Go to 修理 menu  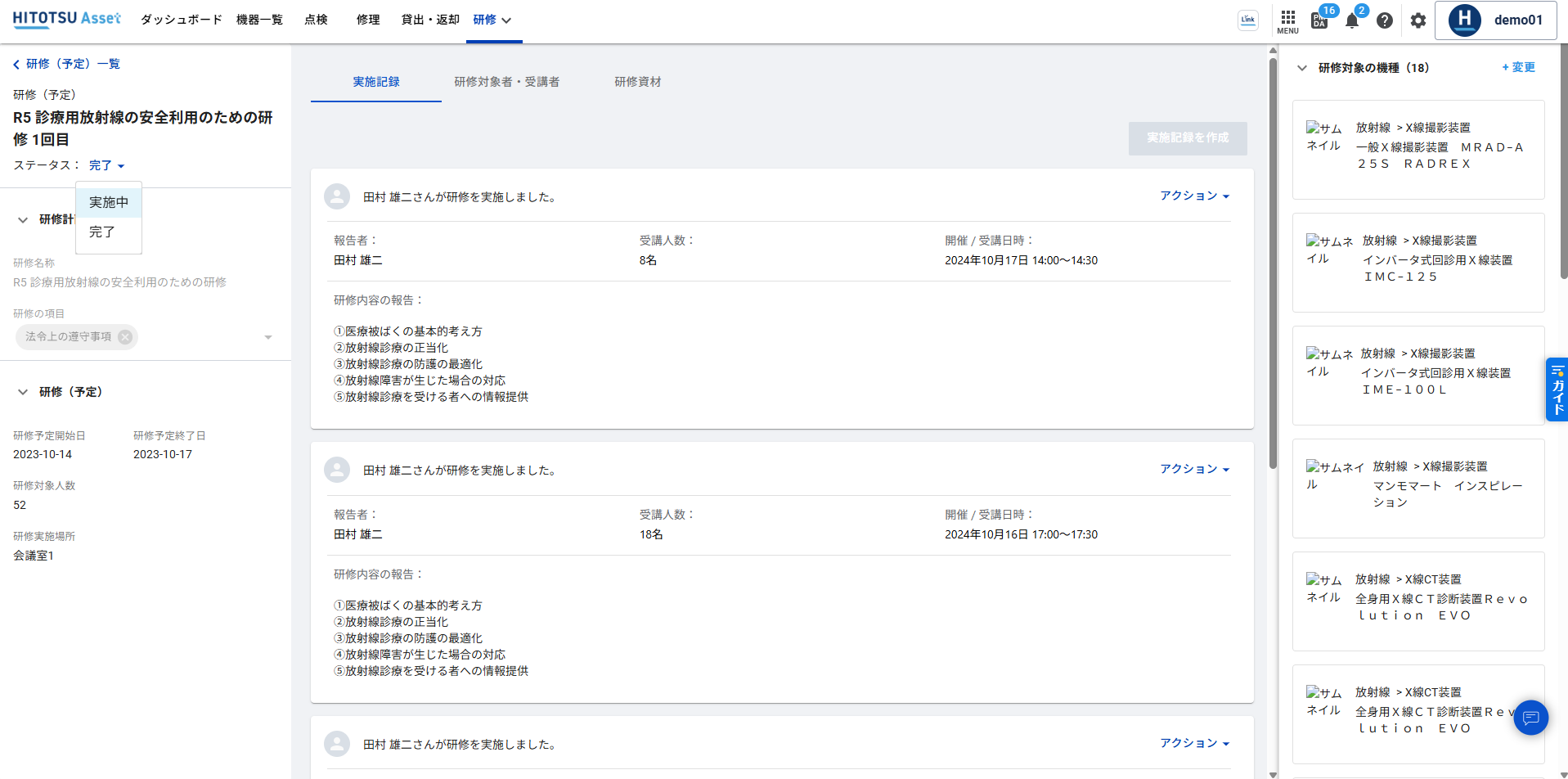click(368, 20)
